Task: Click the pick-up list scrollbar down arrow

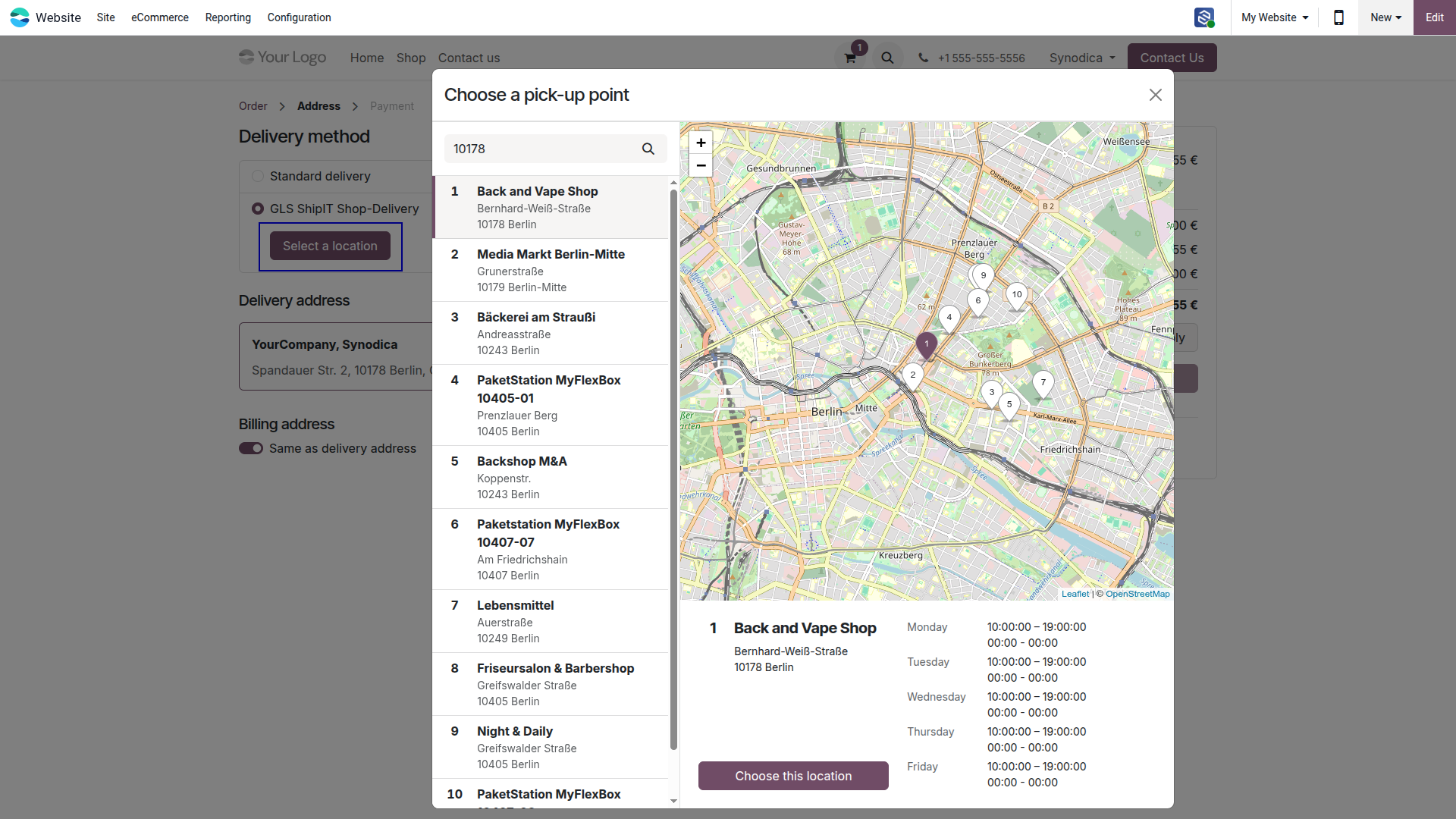Action: click(x=673, y=801)
